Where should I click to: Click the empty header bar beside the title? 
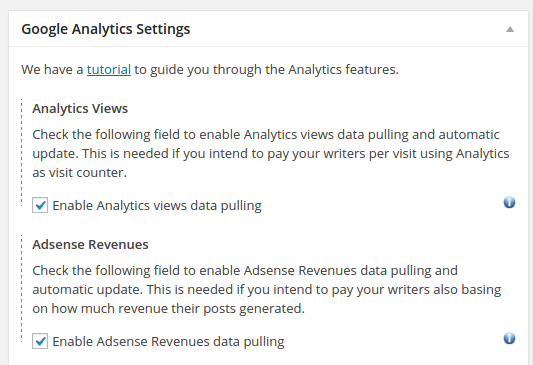[x=347, y=29]
